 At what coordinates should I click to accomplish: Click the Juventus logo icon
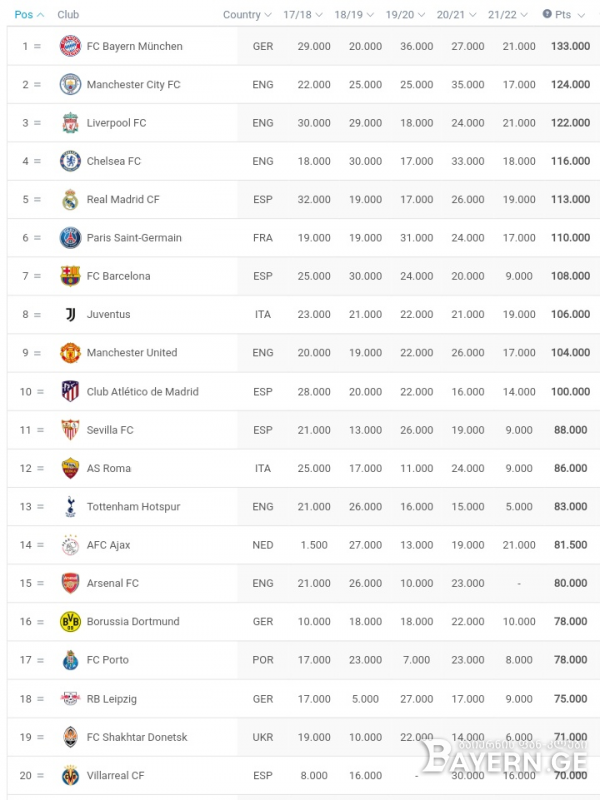(x=70, y=314)
